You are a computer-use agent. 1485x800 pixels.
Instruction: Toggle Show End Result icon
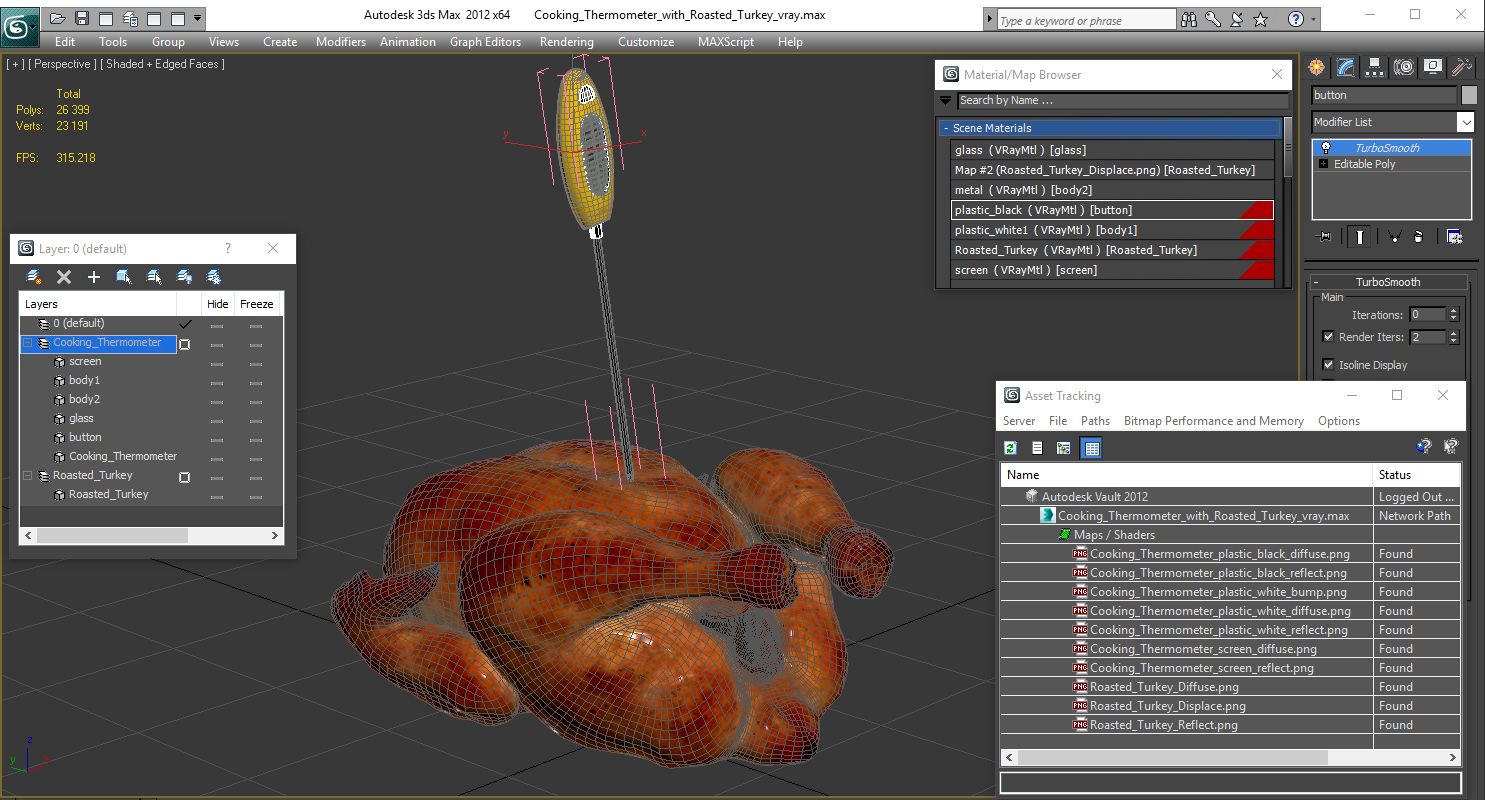1359,237
